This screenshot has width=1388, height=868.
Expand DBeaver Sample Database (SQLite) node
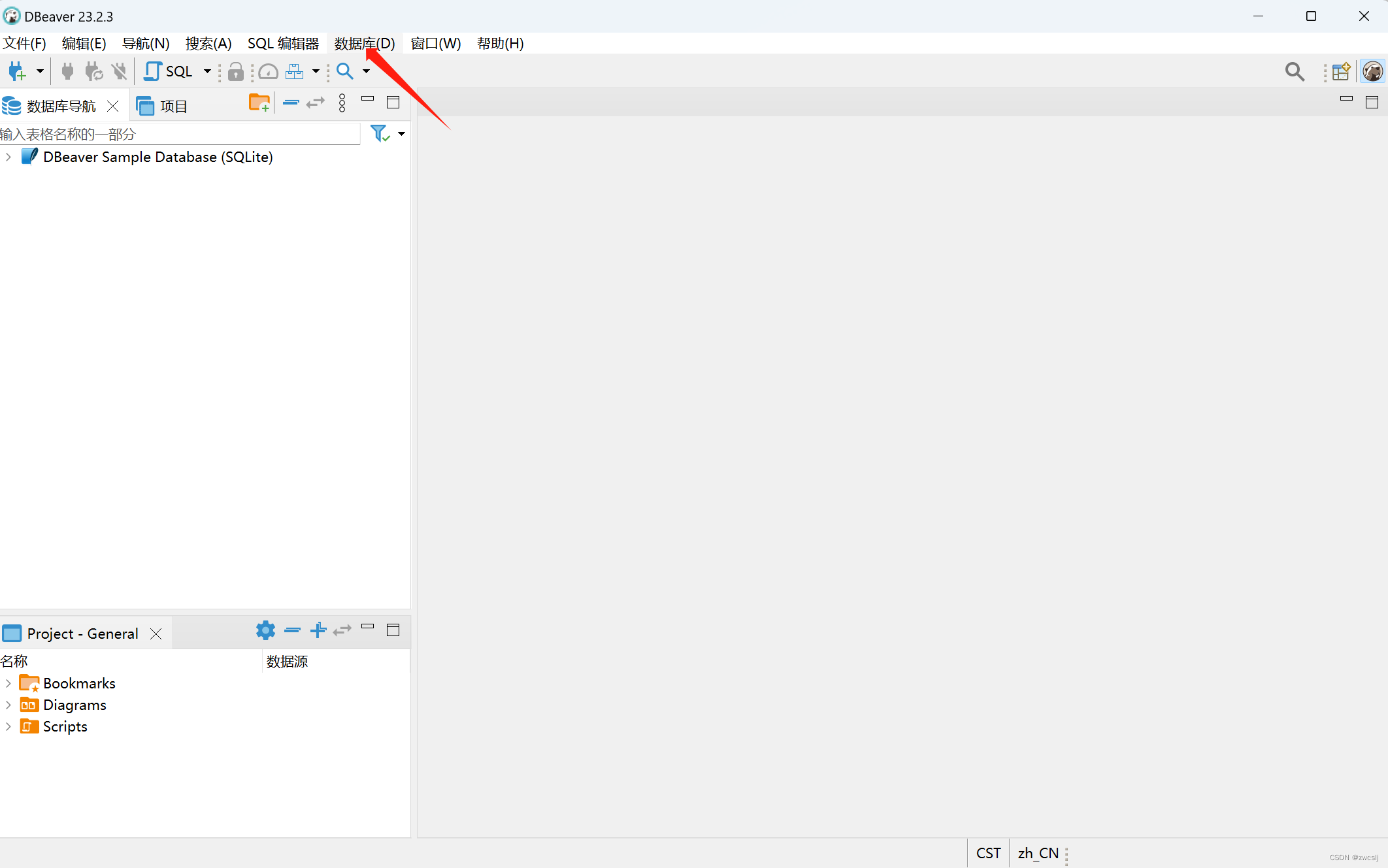(x=8, y=157)
